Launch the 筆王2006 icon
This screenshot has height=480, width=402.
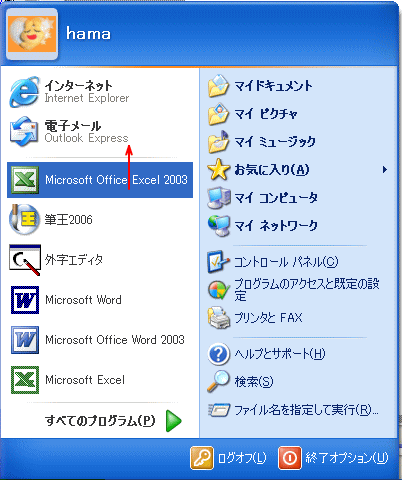[x=24, y=220]
